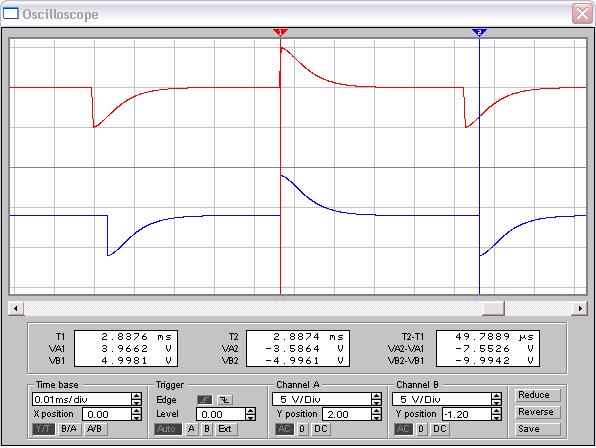Click the VB2-VB1 value -9.9942 V

pos(495,360)
